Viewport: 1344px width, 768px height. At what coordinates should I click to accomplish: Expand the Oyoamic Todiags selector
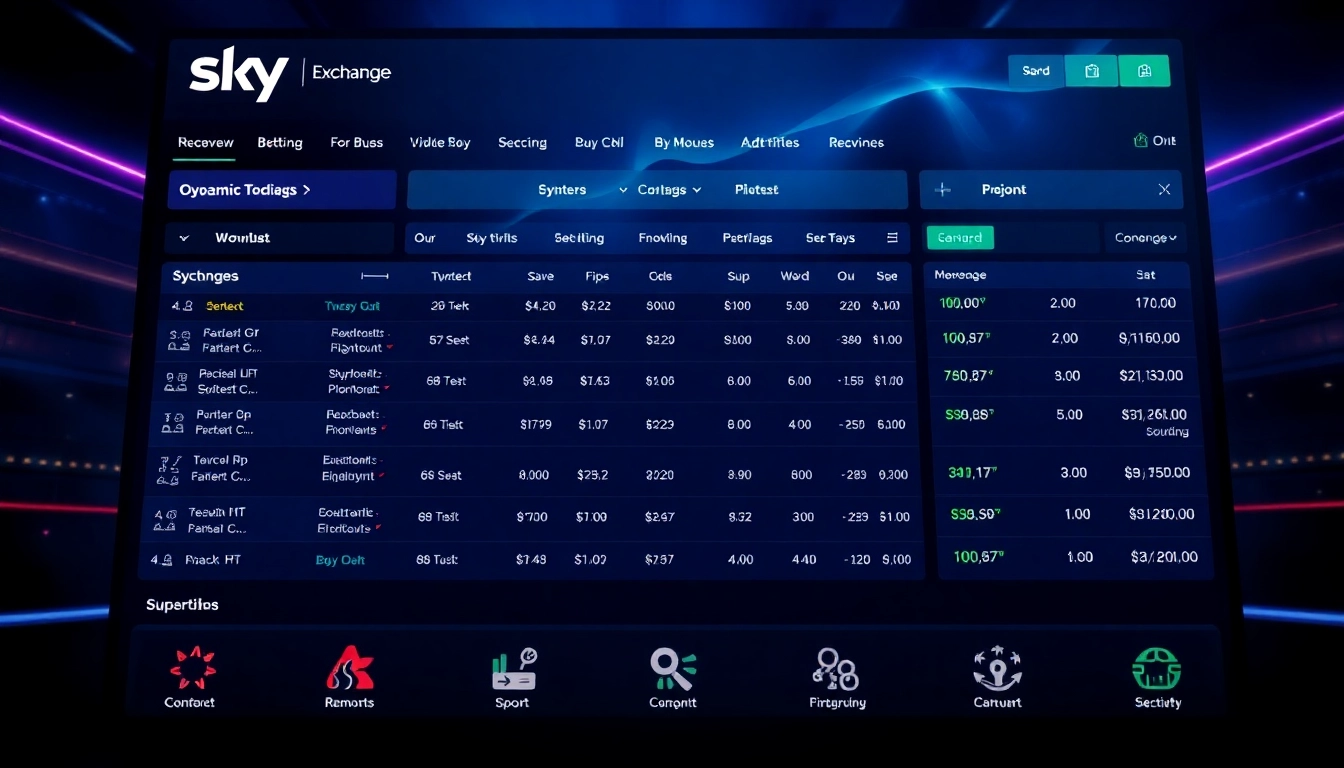pos(282,190)
